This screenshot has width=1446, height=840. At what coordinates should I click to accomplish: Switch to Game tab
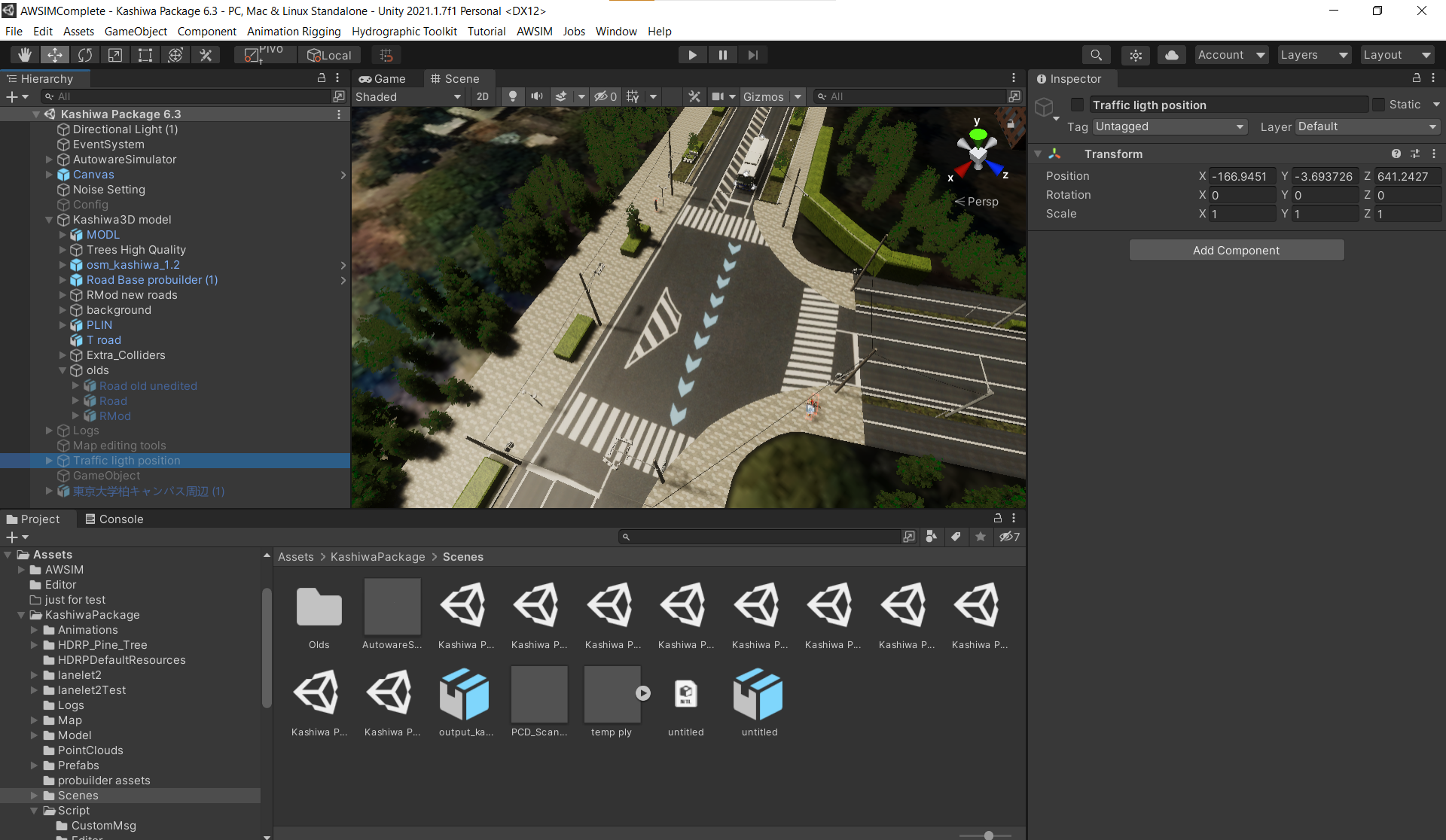(x=383, y=78)
